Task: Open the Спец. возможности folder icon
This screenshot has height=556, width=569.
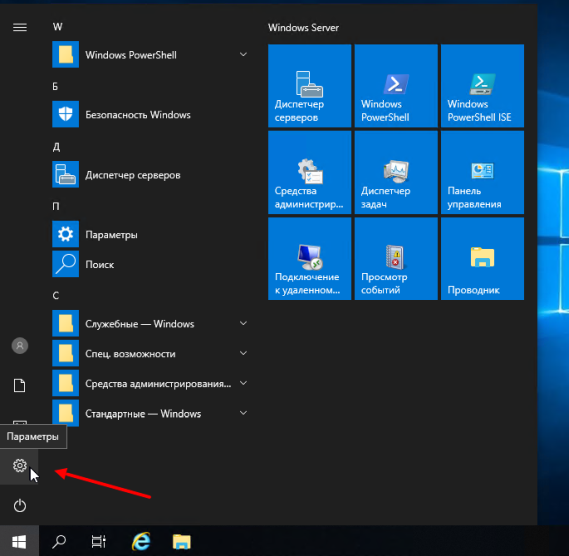Action: point(65,353)
